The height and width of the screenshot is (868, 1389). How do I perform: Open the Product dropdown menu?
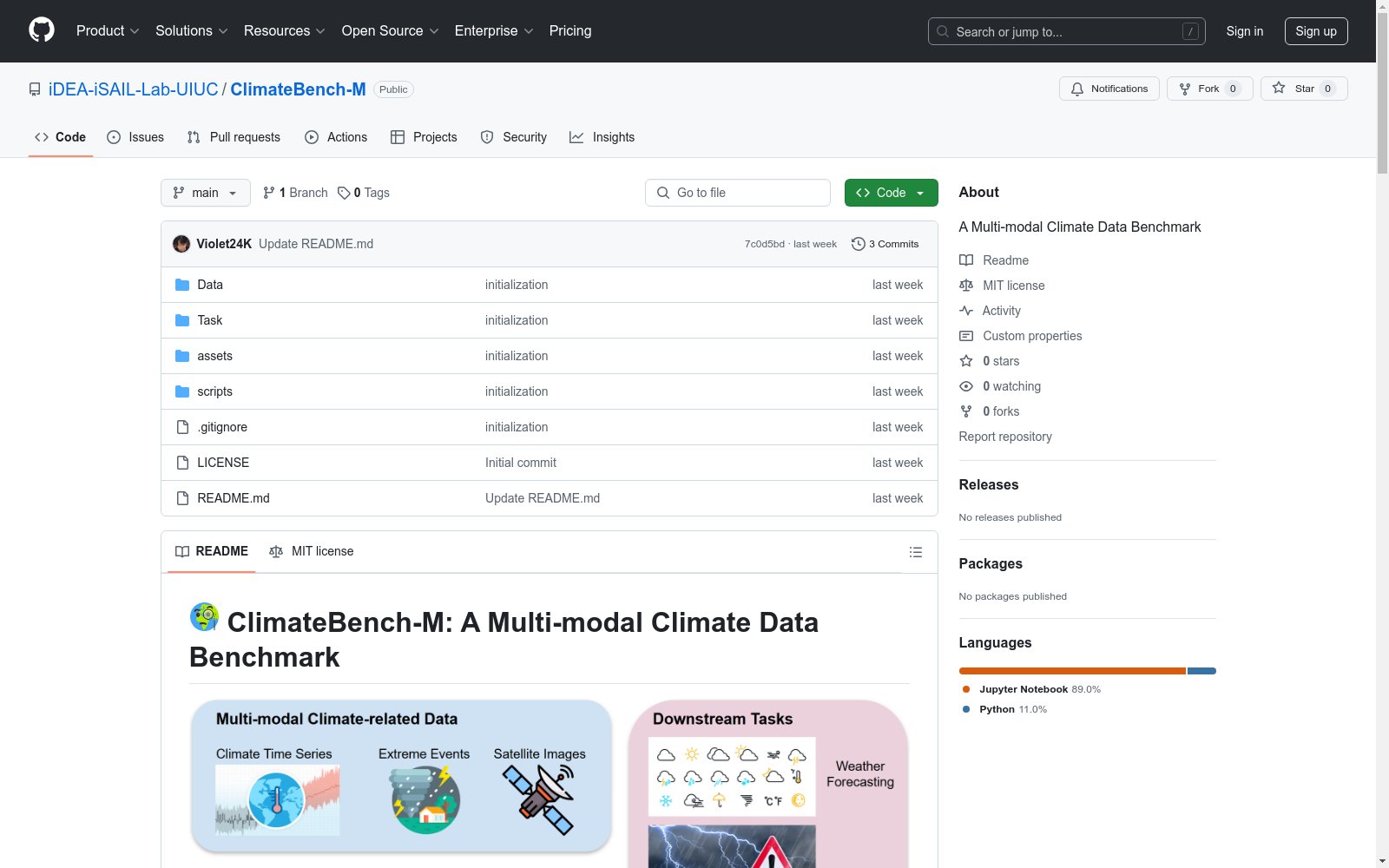tap(108, 30)
